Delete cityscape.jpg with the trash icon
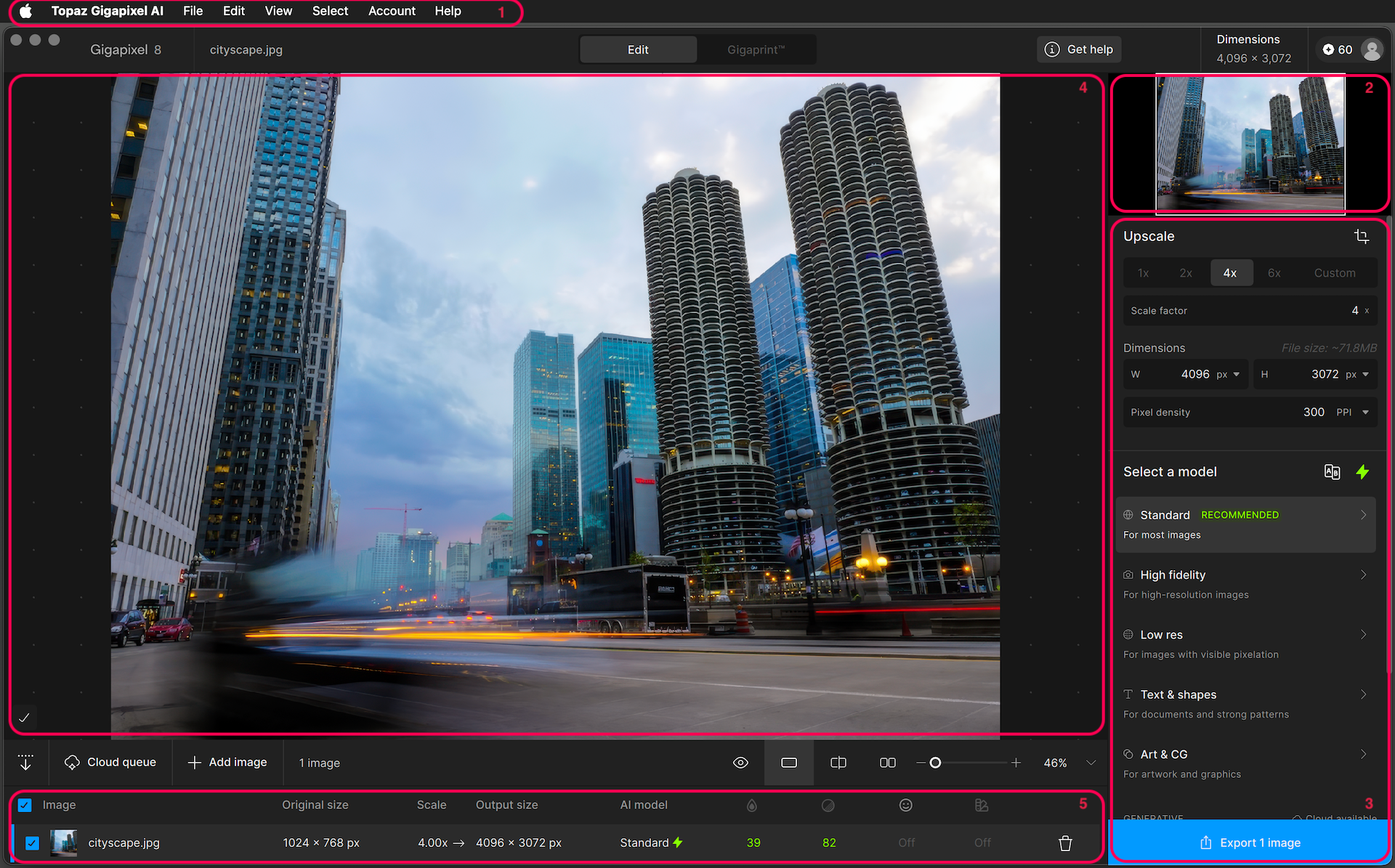1395x868 pixels. (1065, 843)
